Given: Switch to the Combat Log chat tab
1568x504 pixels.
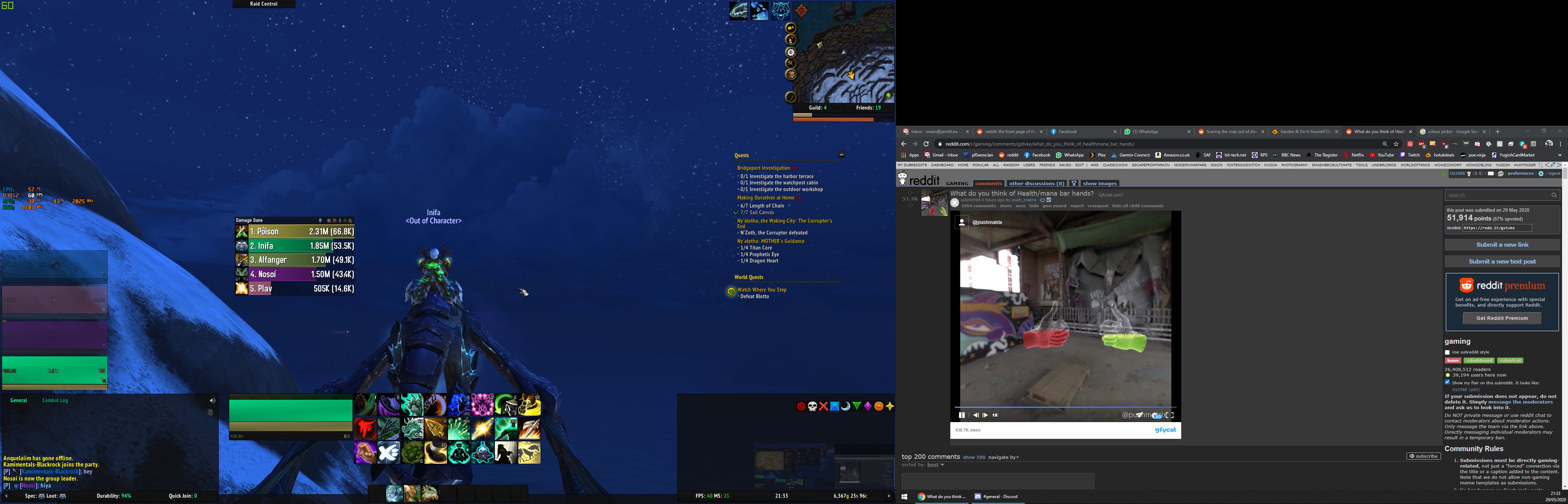Looking at the screenshot, I should (x=55, y=400).
